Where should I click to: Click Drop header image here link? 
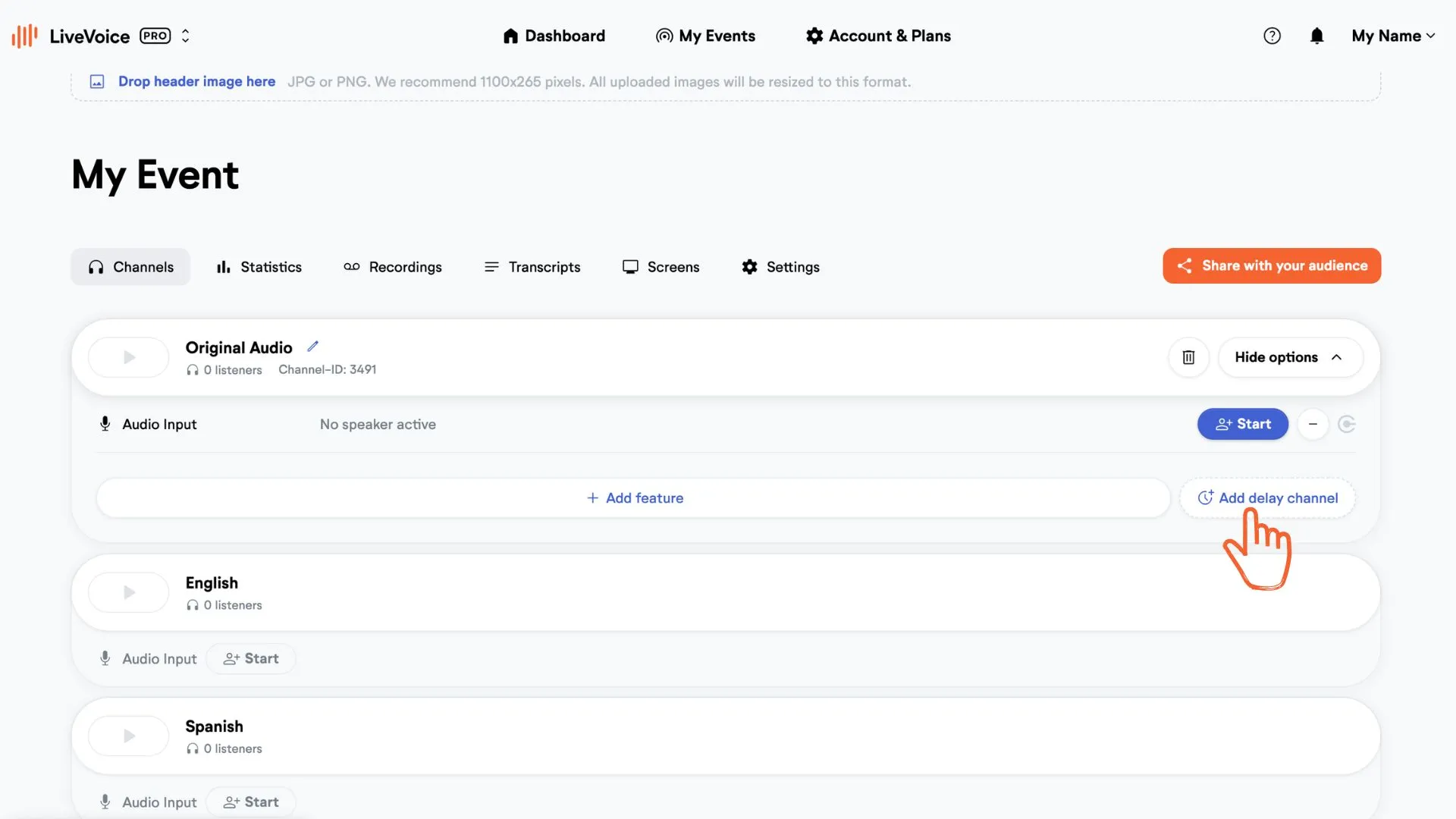click(x=196, y=81)
